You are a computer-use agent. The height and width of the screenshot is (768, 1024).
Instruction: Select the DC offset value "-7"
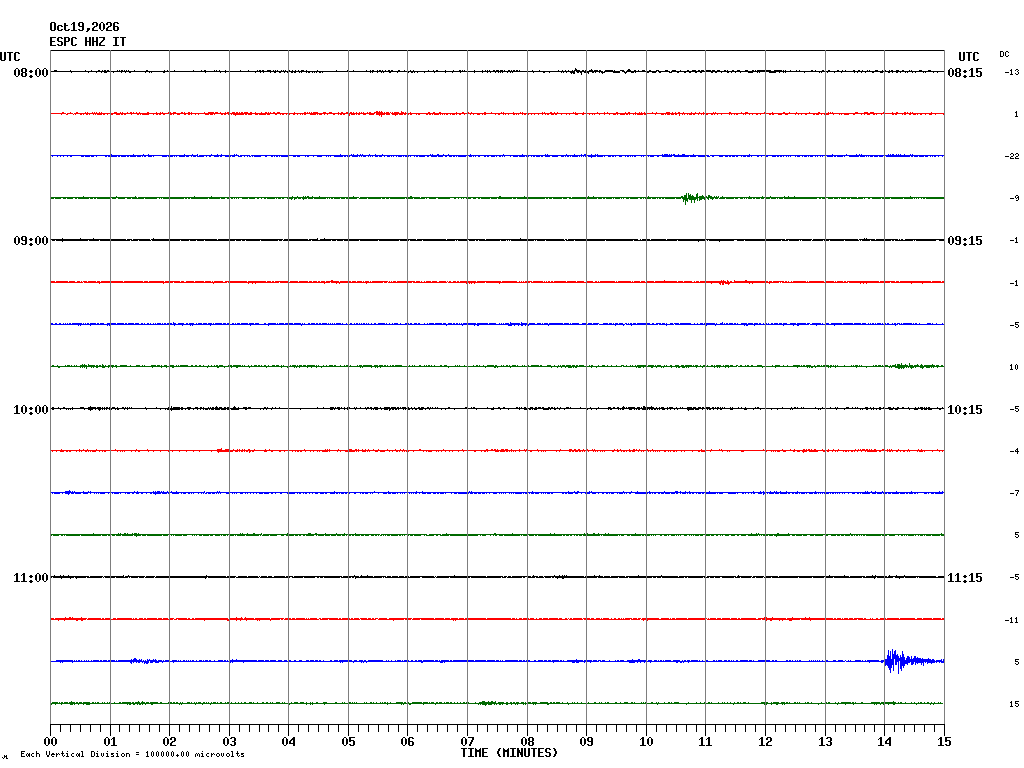[x=1014, y=493]
